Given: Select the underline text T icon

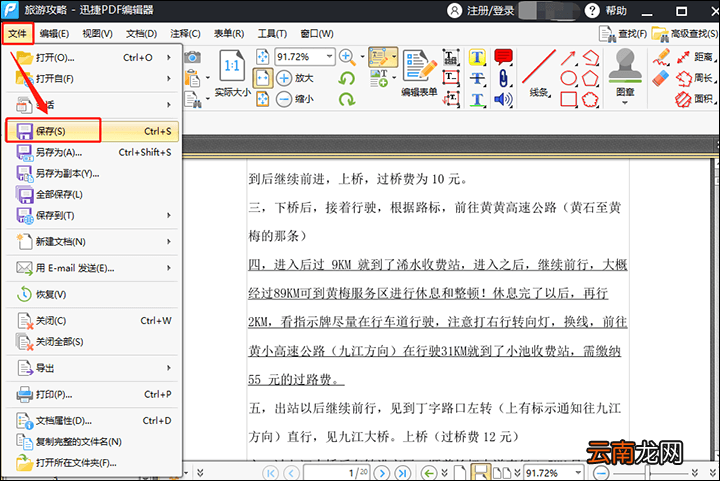Looking at the screenshot, I should (477, 99).
